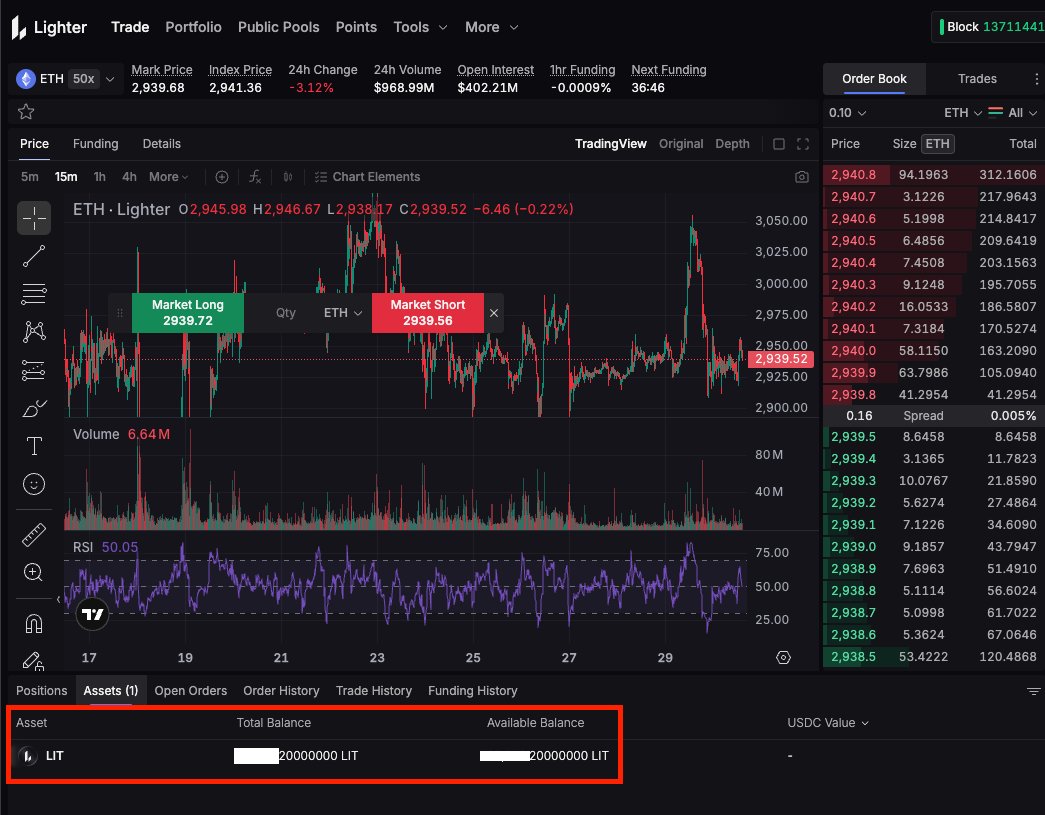Viewport: 1045px width, 815px height.
Task: Click the LIT asset logo
Action: coord(28,756)
